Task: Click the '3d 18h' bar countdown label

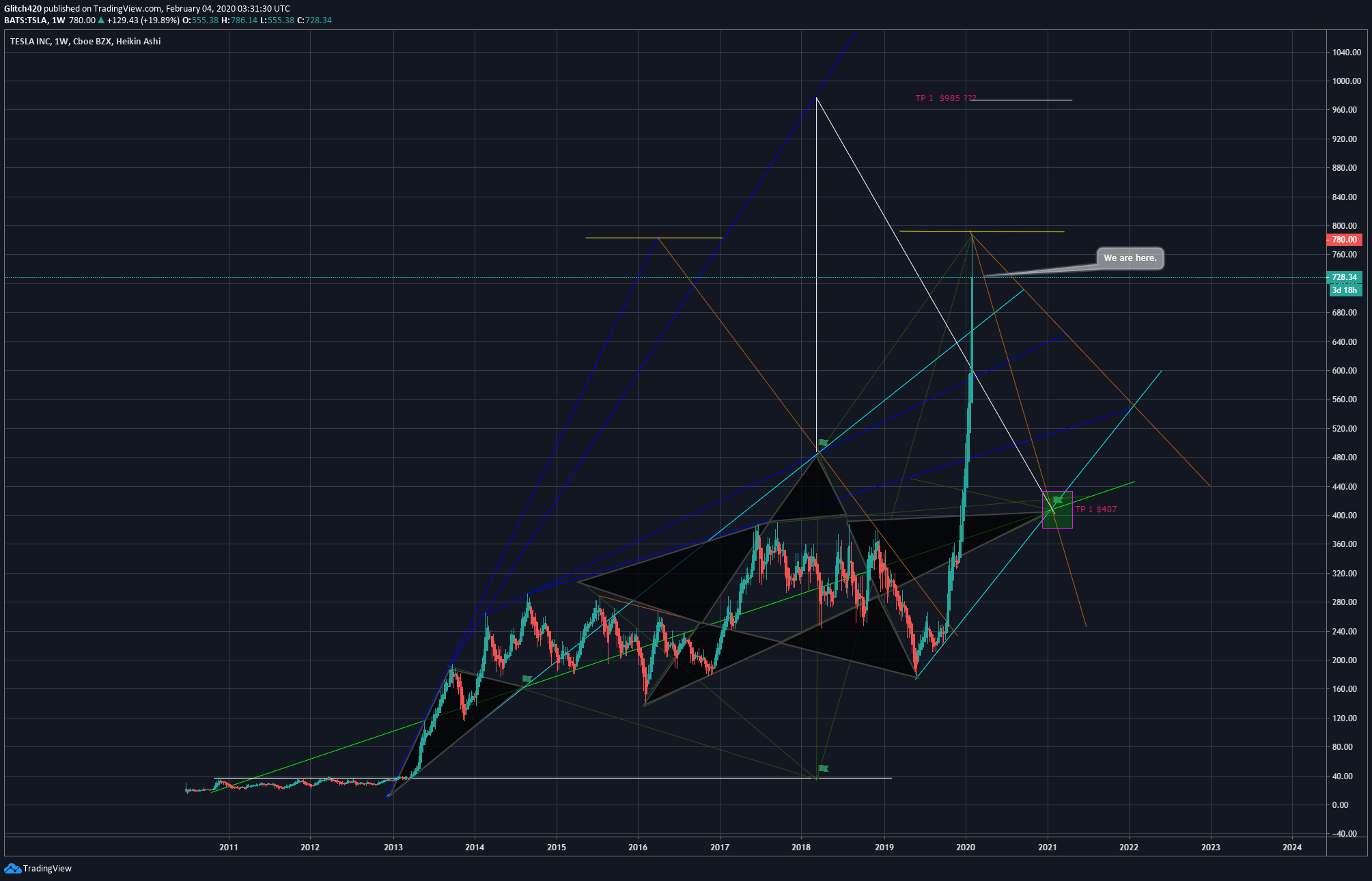Action: tap(1344, 290)
